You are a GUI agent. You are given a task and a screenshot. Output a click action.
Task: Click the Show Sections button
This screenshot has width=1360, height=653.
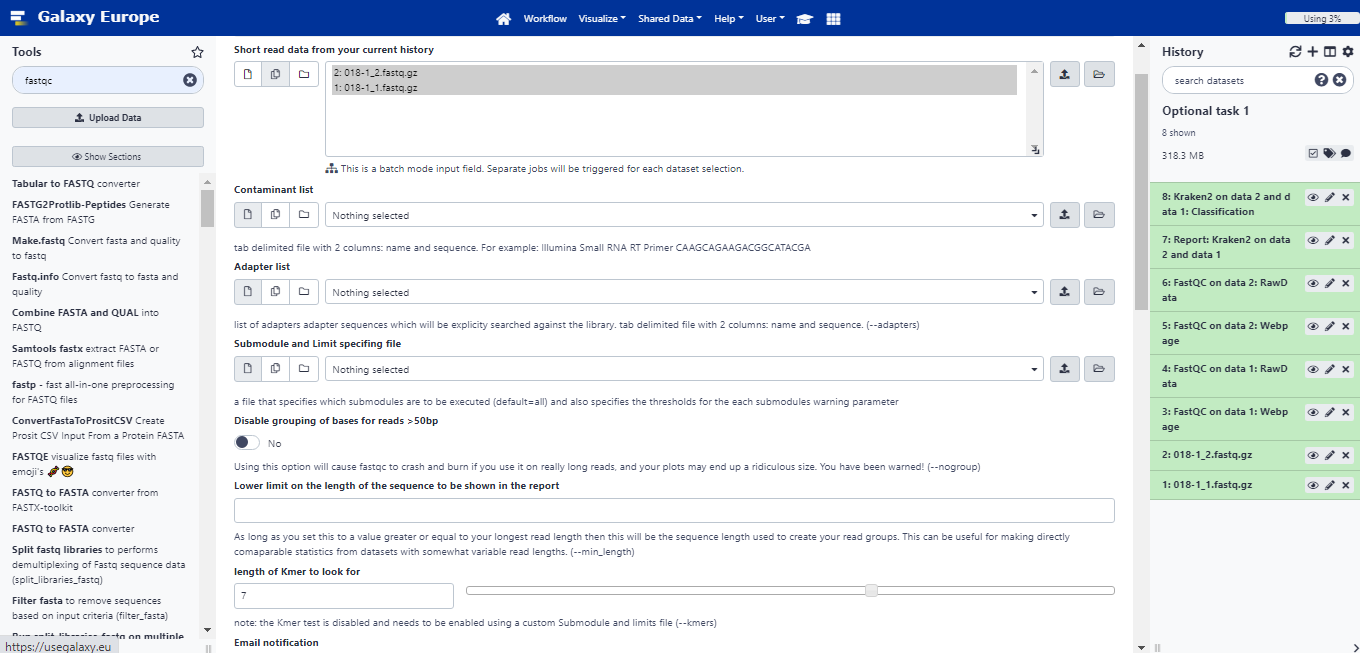pos(108,156)
